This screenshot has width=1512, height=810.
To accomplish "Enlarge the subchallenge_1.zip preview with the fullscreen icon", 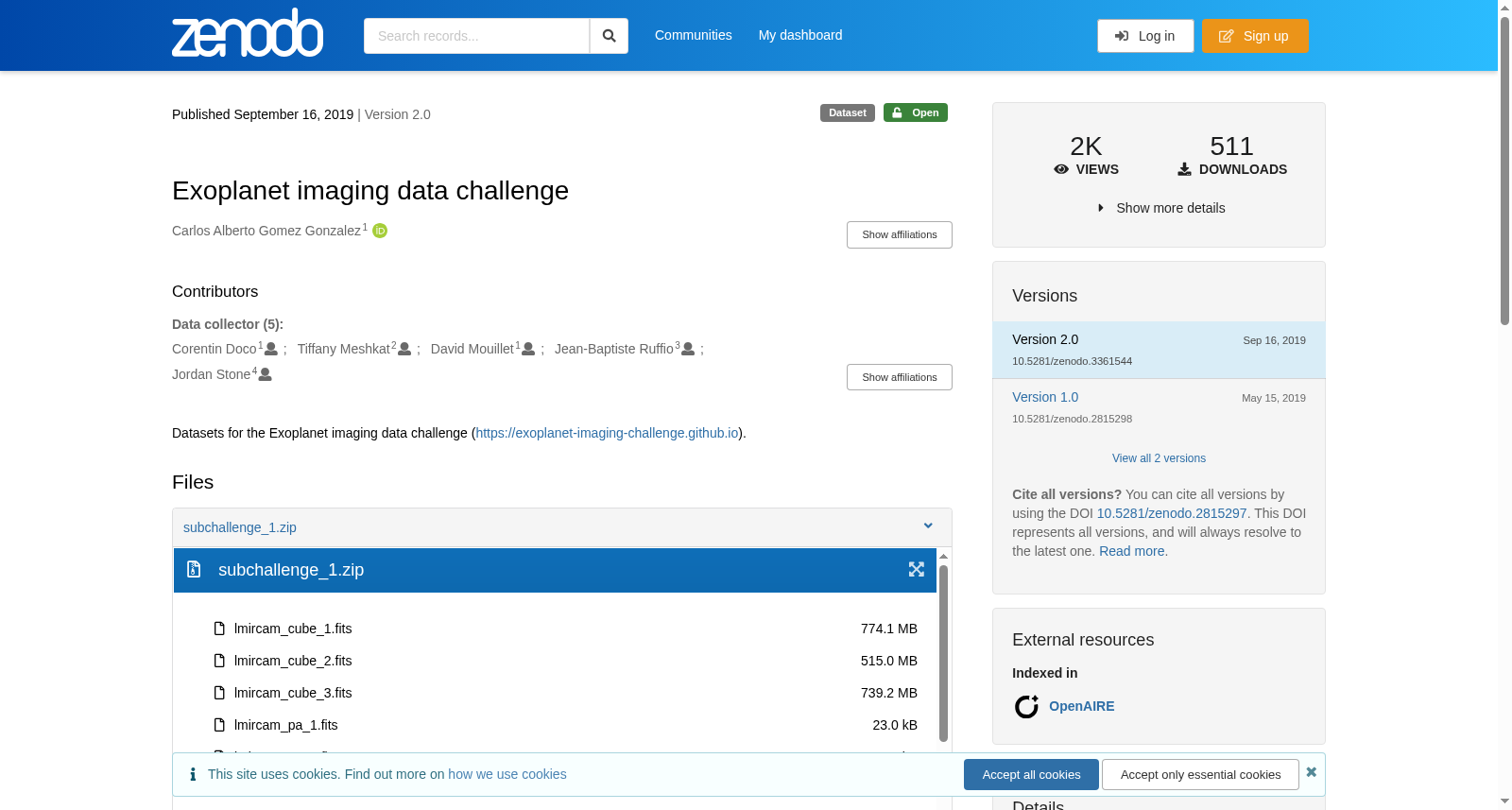I will (916, 569).
